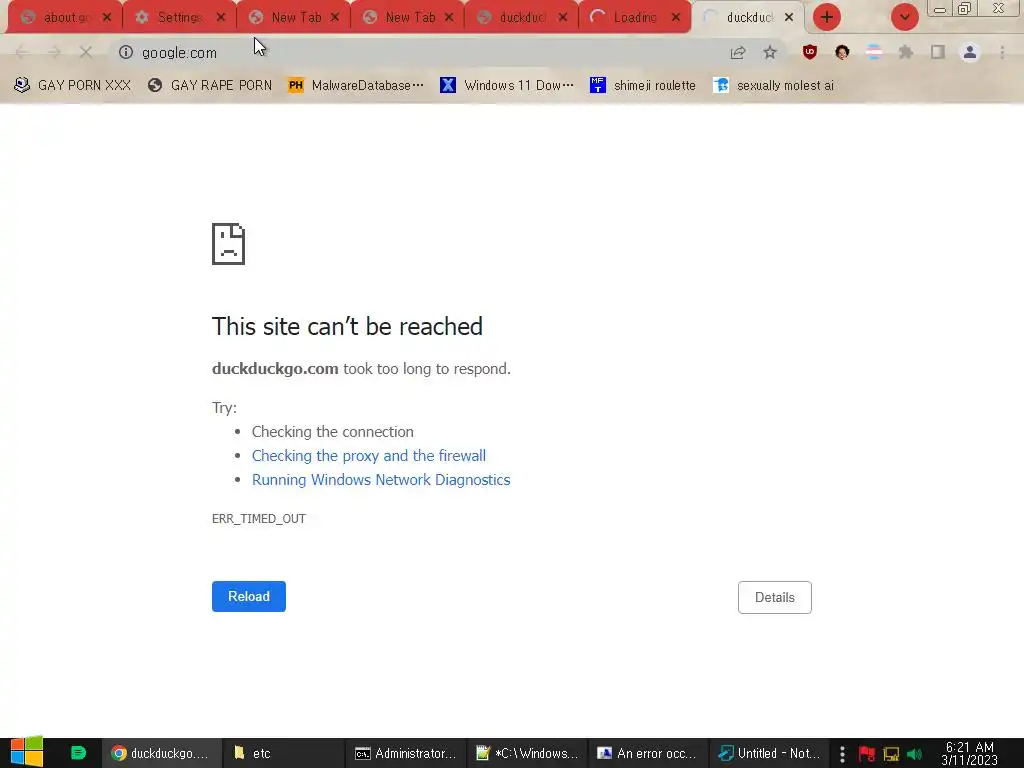1024x768 pixels.
Task: Click the ERR_TIMED_OUT error code text
Action: click(259, 519)
